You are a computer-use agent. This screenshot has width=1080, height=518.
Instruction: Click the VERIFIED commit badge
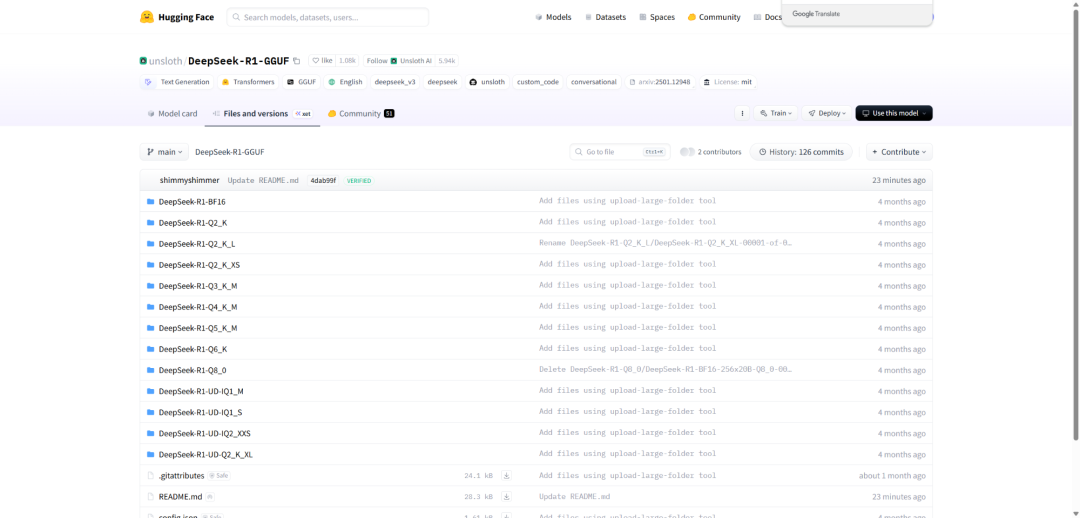359,180
